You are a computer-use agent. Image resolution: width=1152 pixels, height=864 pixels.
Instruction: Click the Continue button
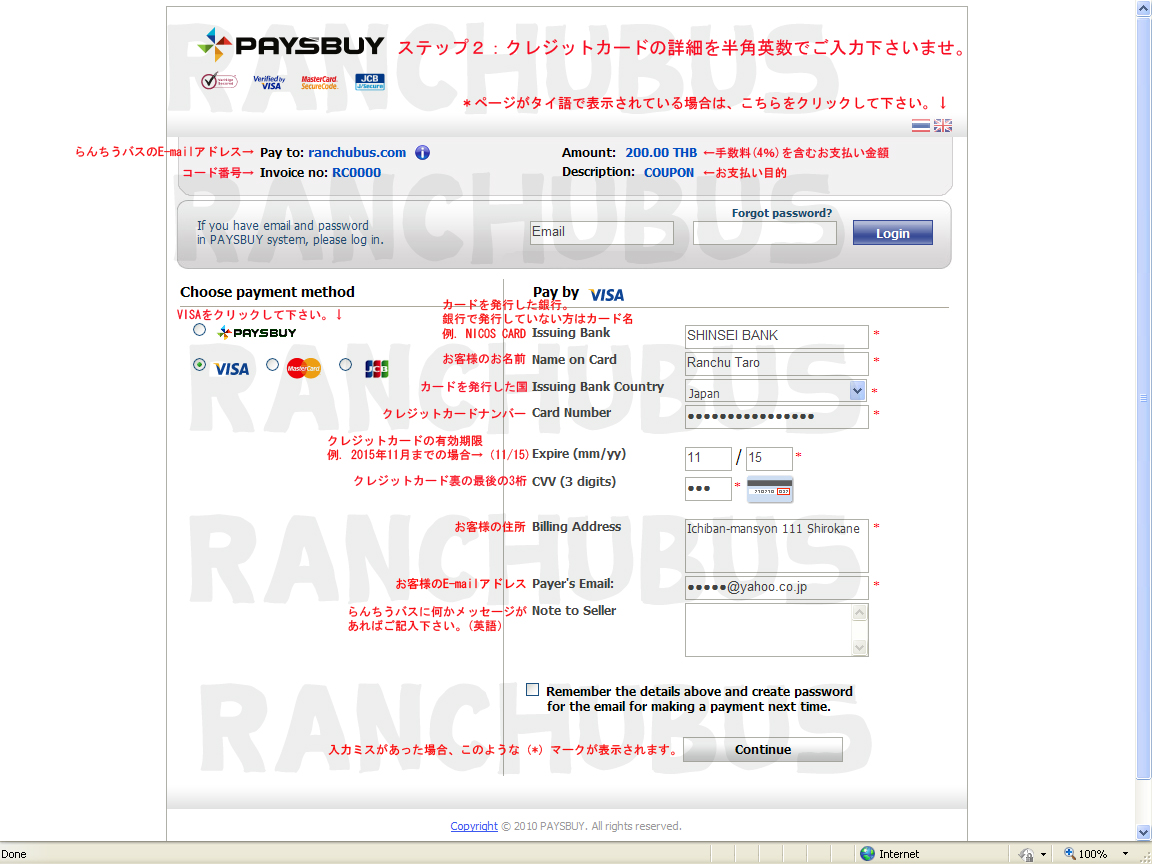(763, 749)
